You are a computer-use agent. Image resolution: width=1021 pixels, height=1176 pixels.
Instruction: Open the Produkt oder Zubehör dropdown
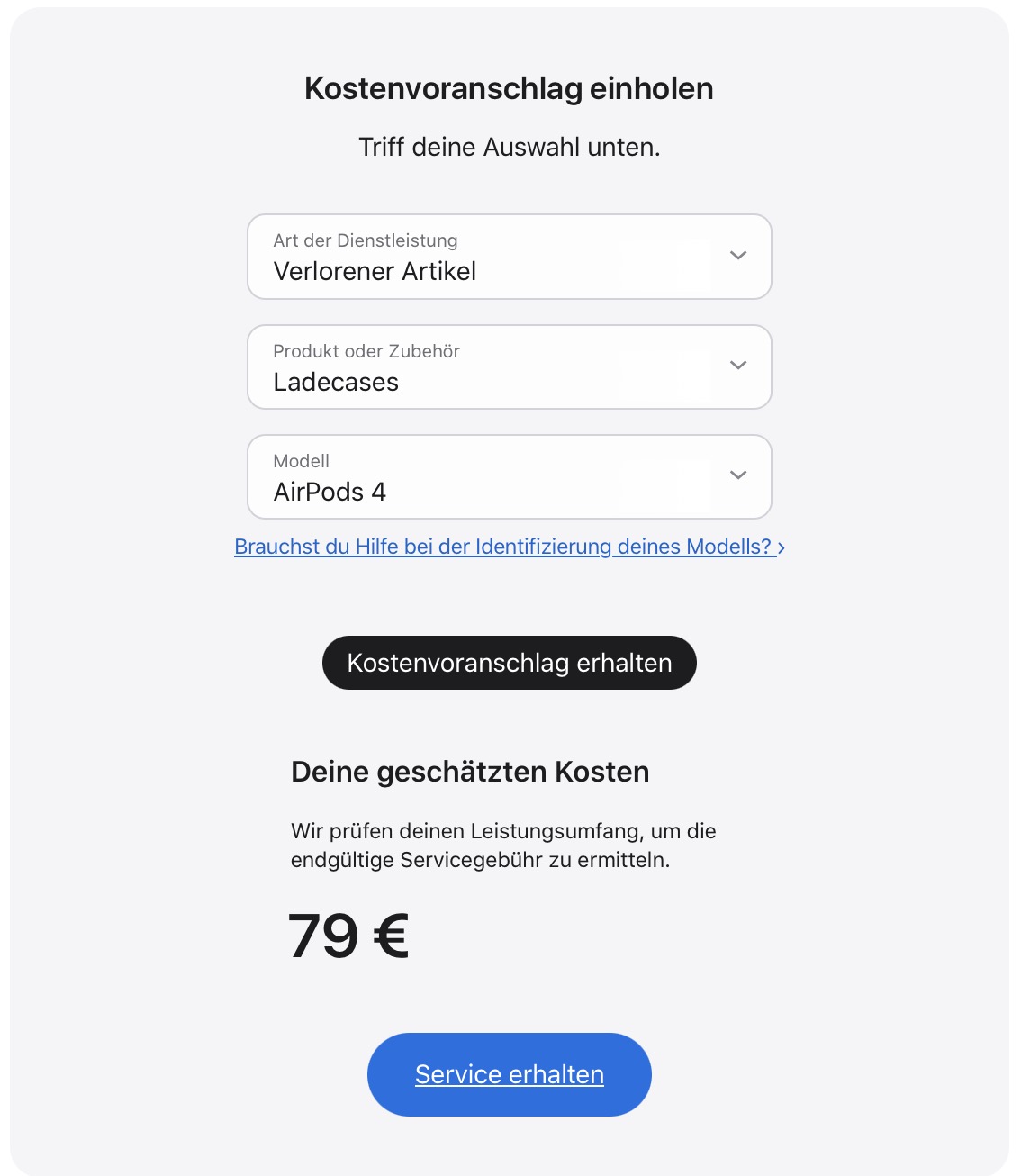pyautogui.click(x=509, y=367)
